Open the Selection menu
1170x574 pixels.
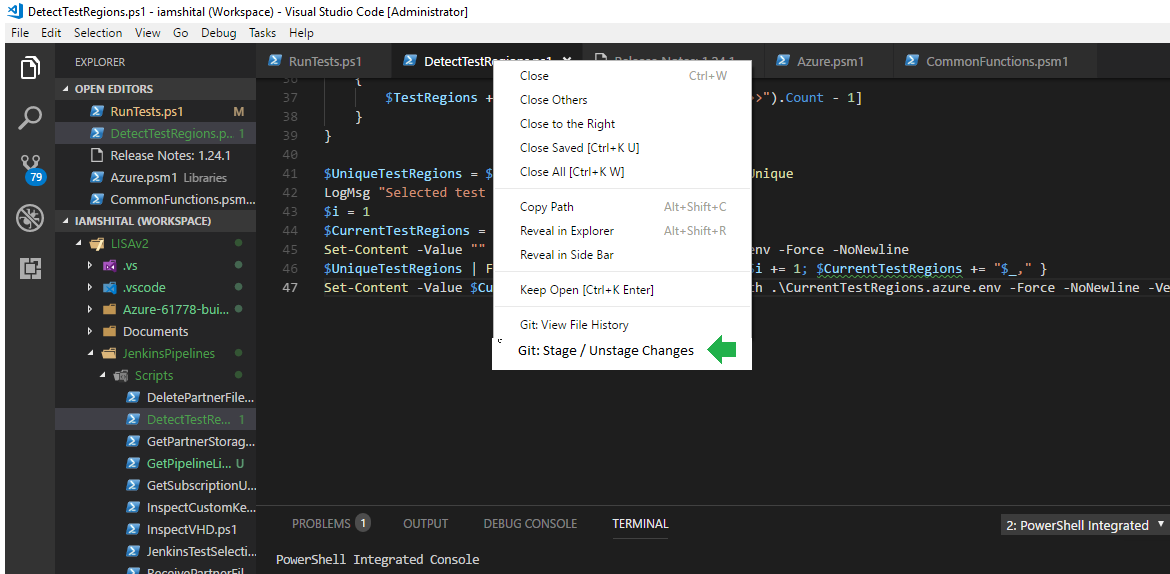pyautogui.click(x=98, y=33)
